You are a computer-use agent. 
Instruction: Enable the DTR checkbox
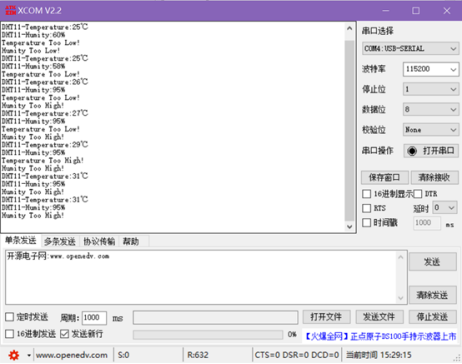point(418,194)
